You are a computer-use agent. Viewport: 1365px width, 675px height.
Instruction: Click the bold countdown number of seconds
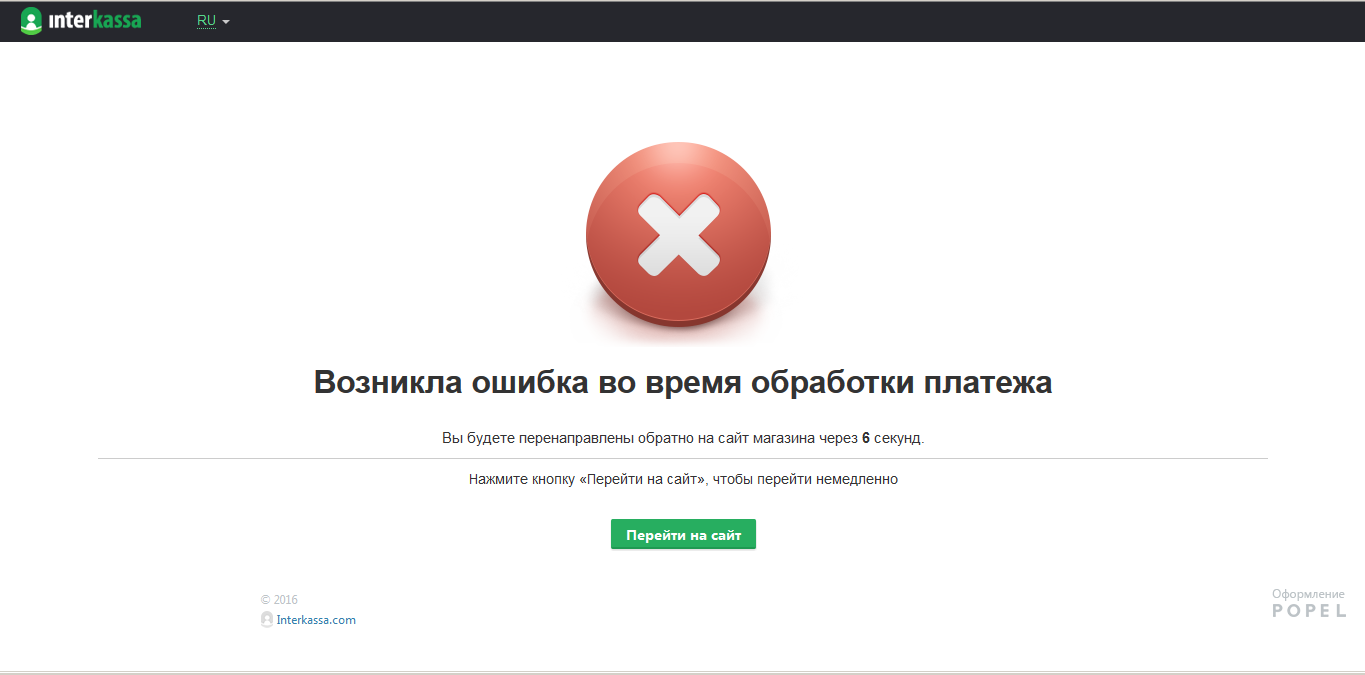[866, 438]
